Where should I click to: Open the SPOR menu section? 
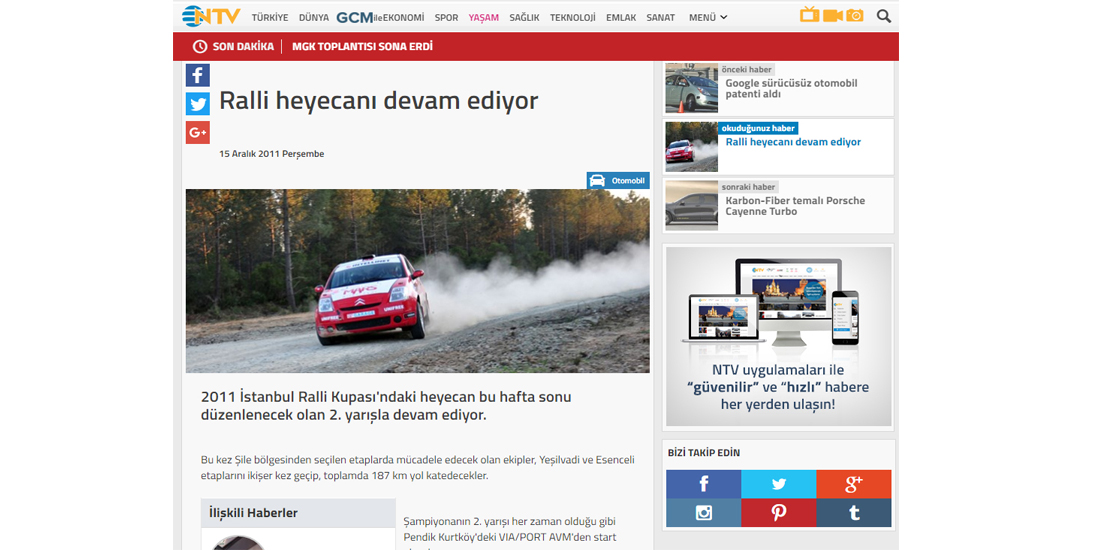446,17
